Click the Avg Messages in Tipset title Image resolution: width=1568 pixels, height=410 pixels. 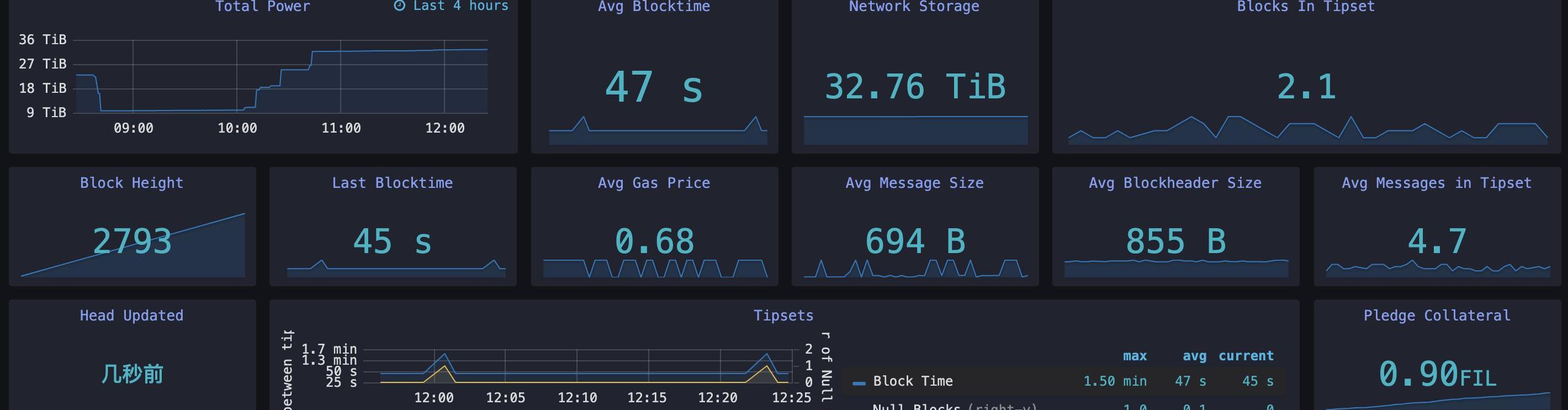point(1437,183)
